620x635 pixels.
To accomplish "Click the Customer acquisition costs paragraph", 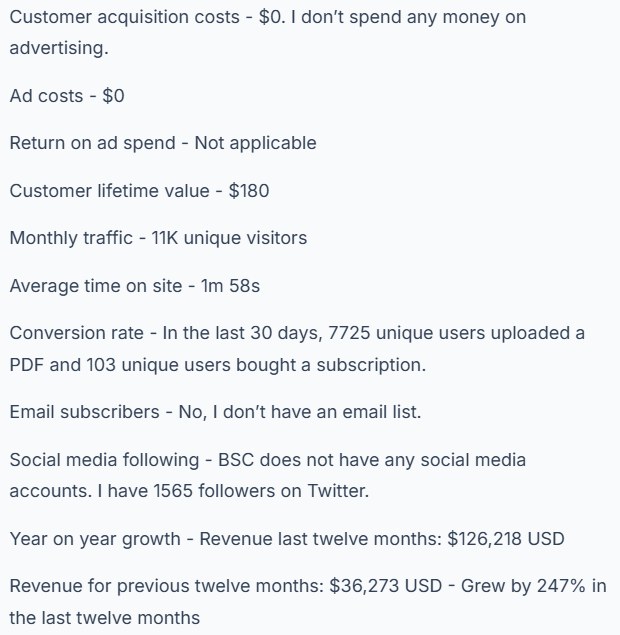I will click(268, 32).
